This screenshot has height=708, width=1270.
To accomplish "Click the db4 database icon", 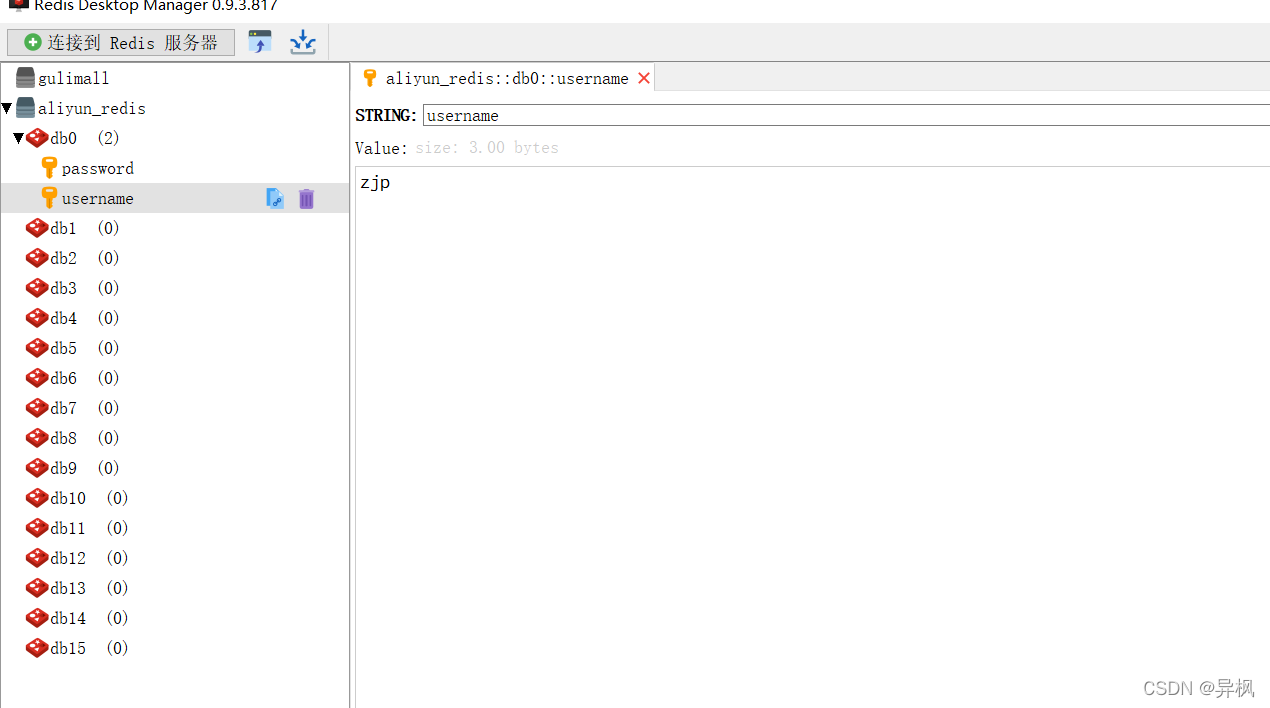I will [x=37, y=318].
